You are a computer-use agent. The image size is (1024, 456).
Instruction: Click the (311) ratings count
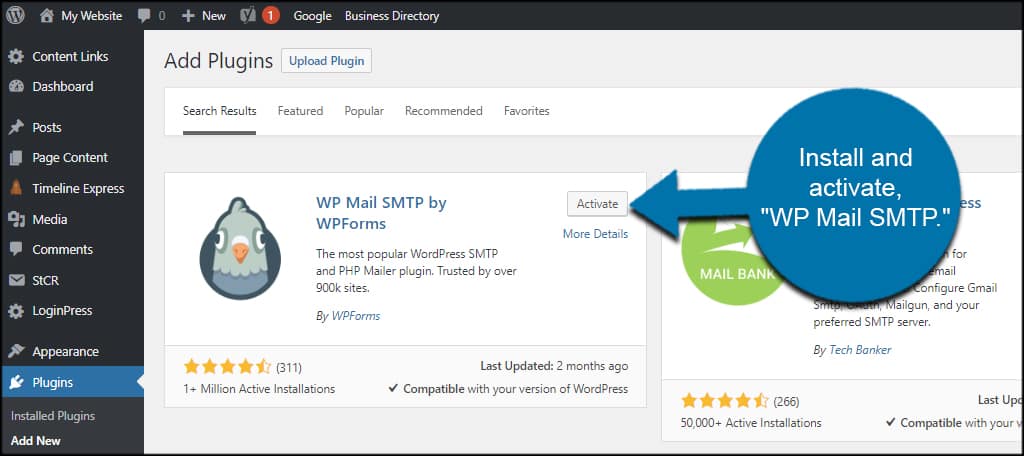[x=289, y=367]
